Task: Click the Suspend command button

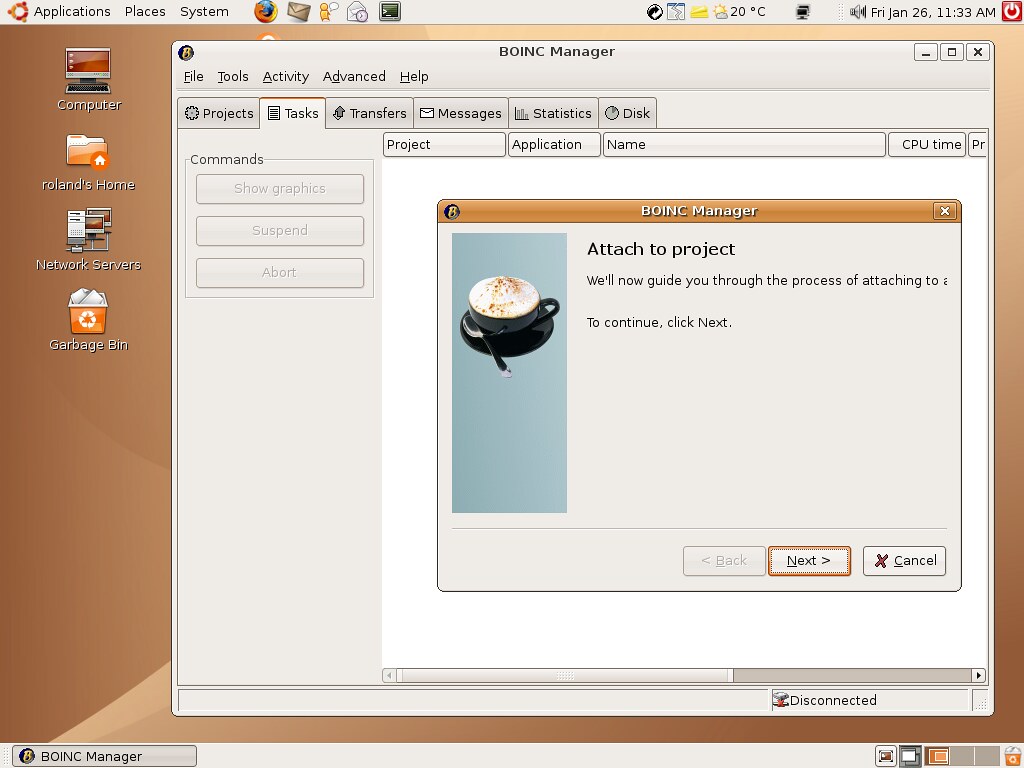Action: pos(280,231)
